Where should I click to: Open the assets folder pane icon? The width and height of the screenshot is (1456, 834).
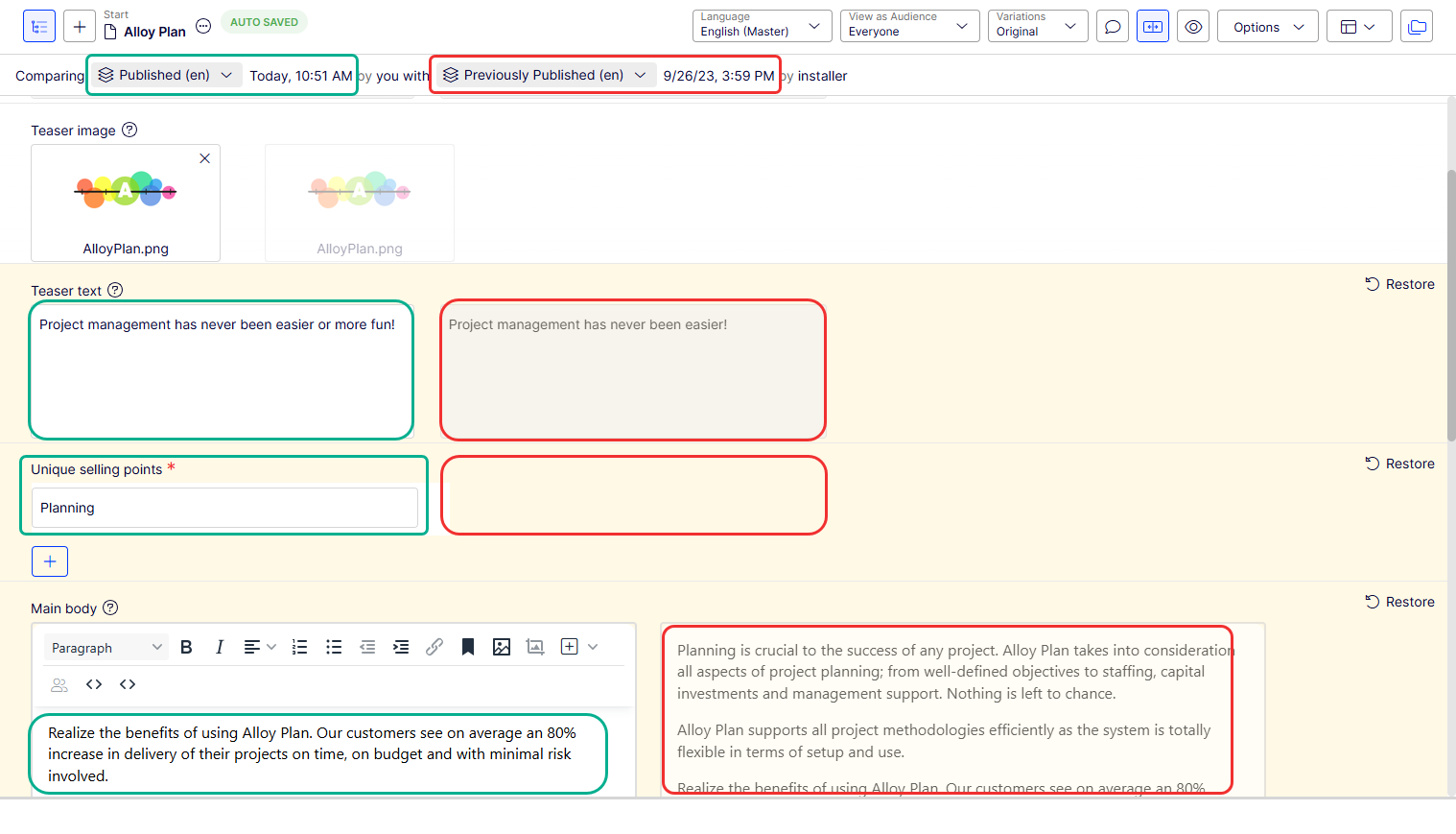[1417, 27]
